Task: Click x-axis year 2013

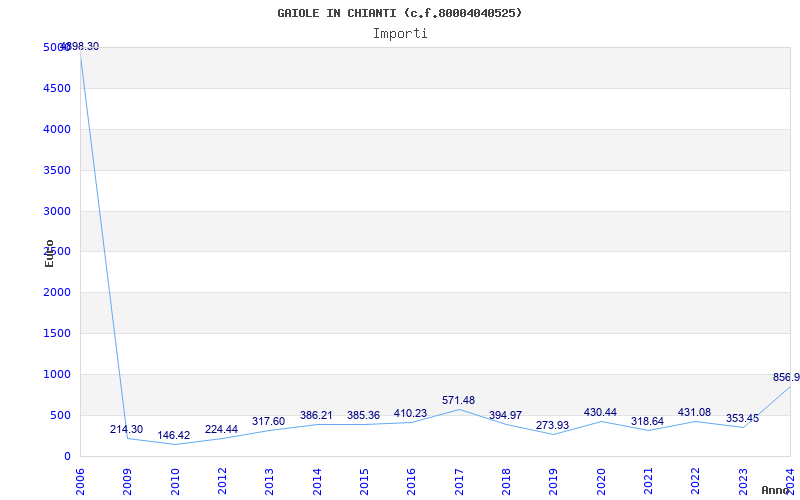Action: pyautogui.click(x=269, y=481)
